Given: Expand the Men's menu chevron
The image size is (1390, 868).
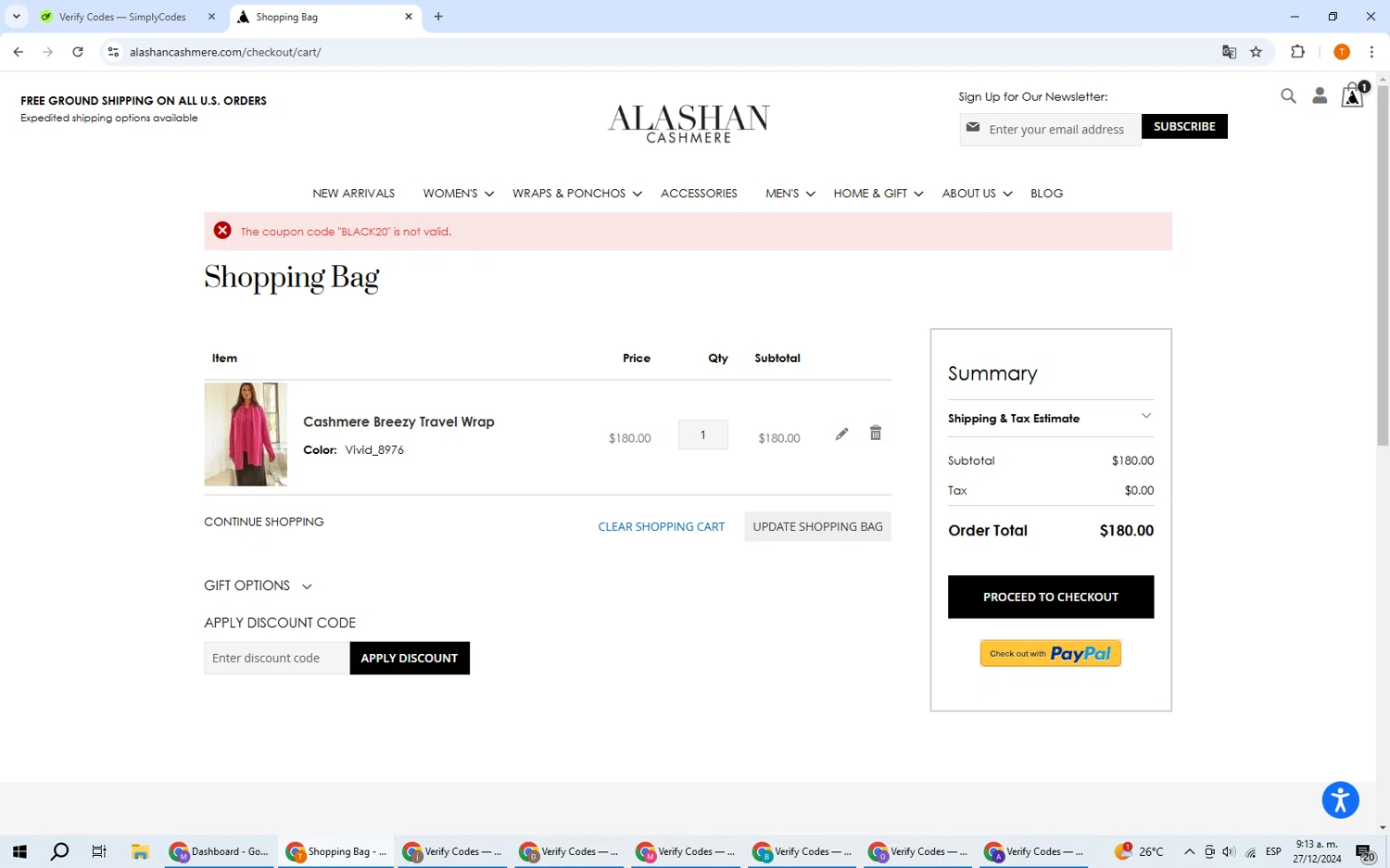Looking at the screenshot, I should [810, 194].
